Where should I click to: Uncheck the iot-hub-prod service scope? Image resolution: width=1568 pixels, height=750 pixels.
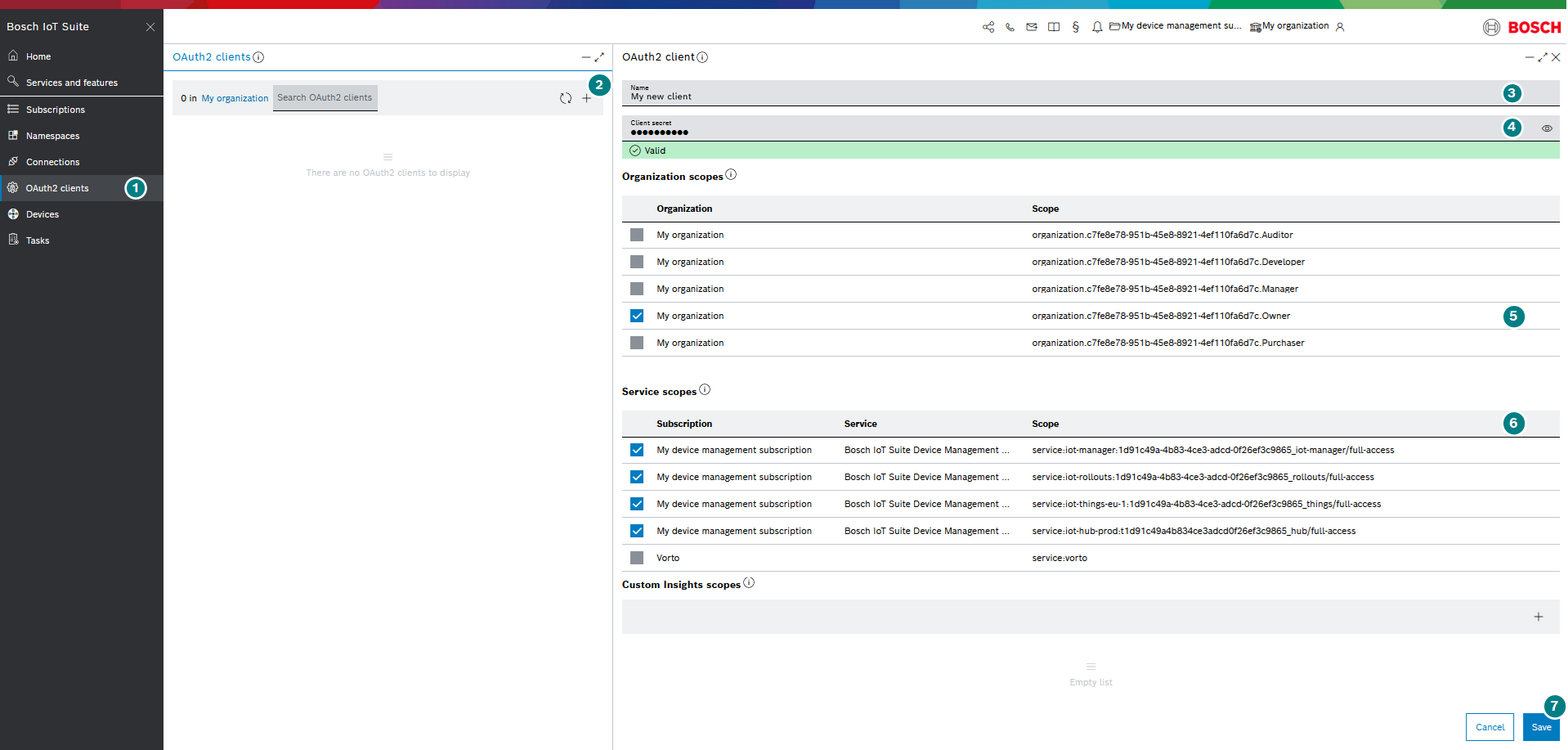pyautogui.click(x=637, y=531)
